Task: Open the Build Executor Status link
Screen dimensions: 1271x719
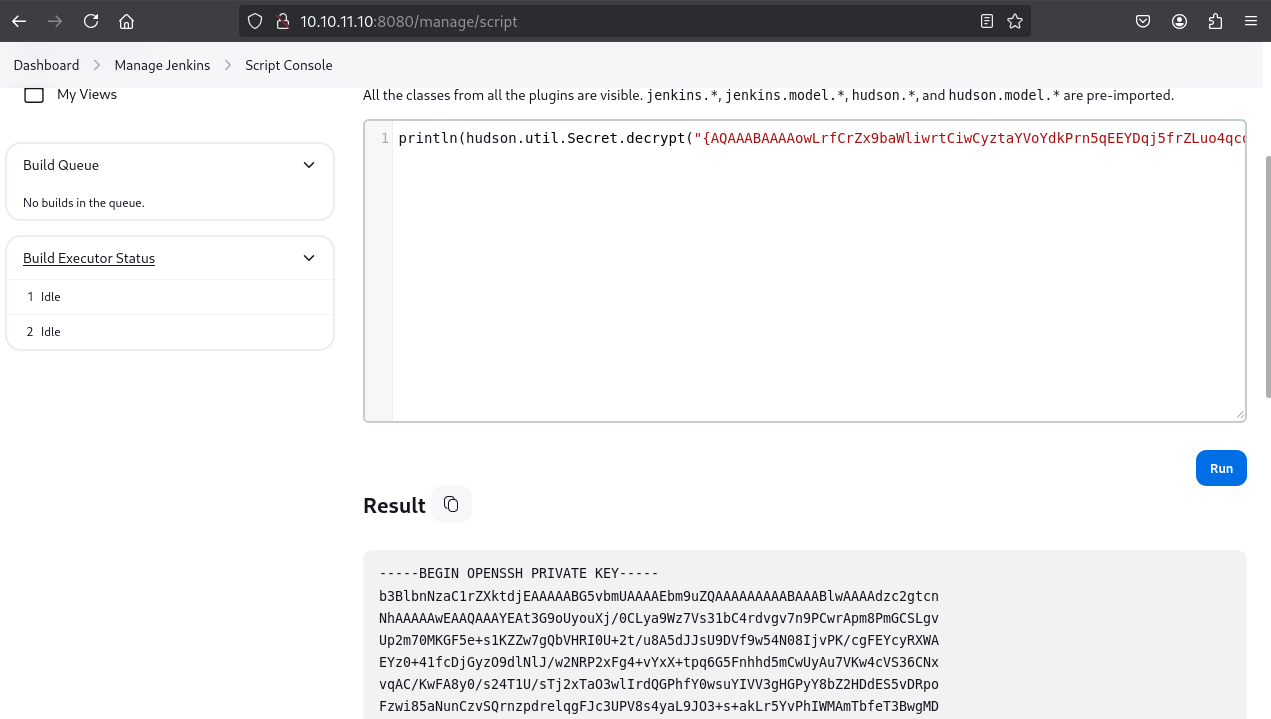Action: tap(89, 258)
